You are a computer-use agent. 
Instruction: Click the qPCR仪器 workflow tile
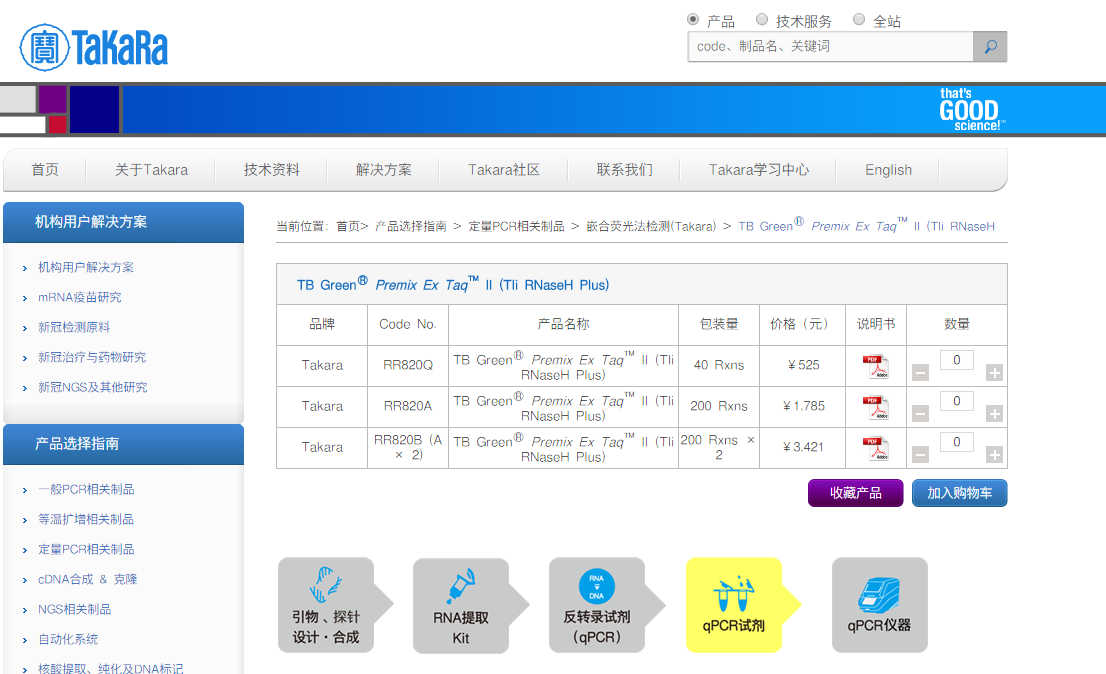[880, 605]
